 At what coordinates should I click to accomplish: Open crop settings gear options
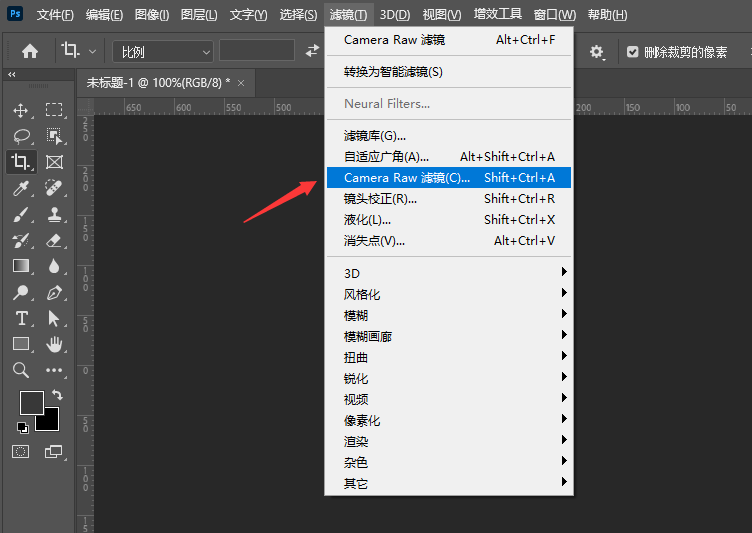click(597, 51)
